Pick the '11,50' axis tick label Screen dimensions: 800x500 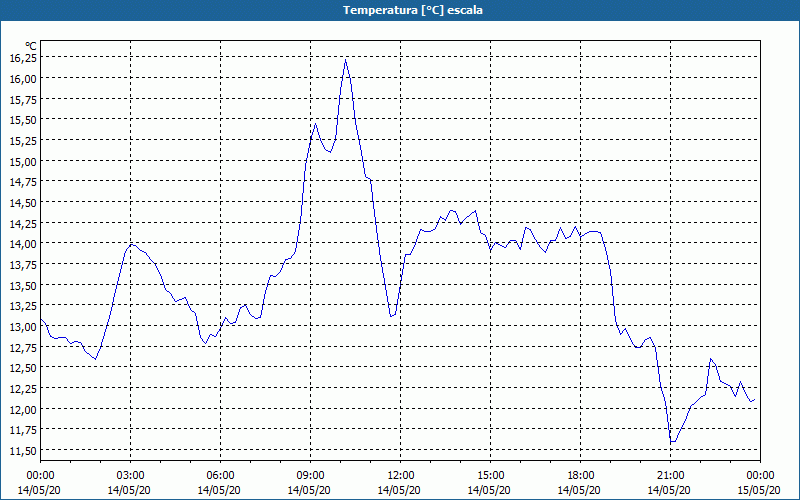click(x=23, y=451)
